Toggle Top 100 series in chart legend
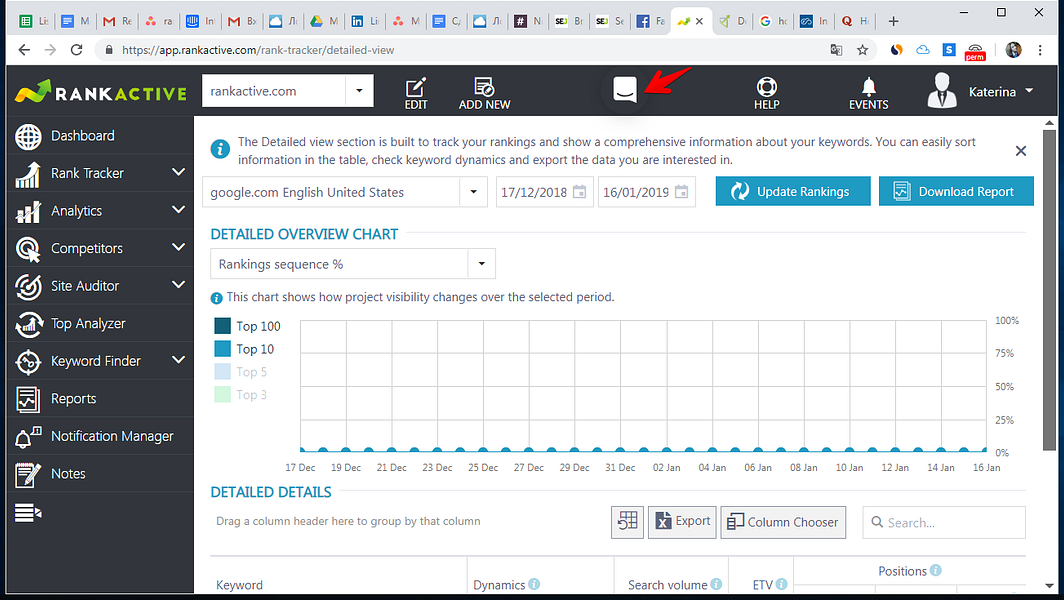The width and height of the screenshot is (1064, 600). [x=247, y=326]
